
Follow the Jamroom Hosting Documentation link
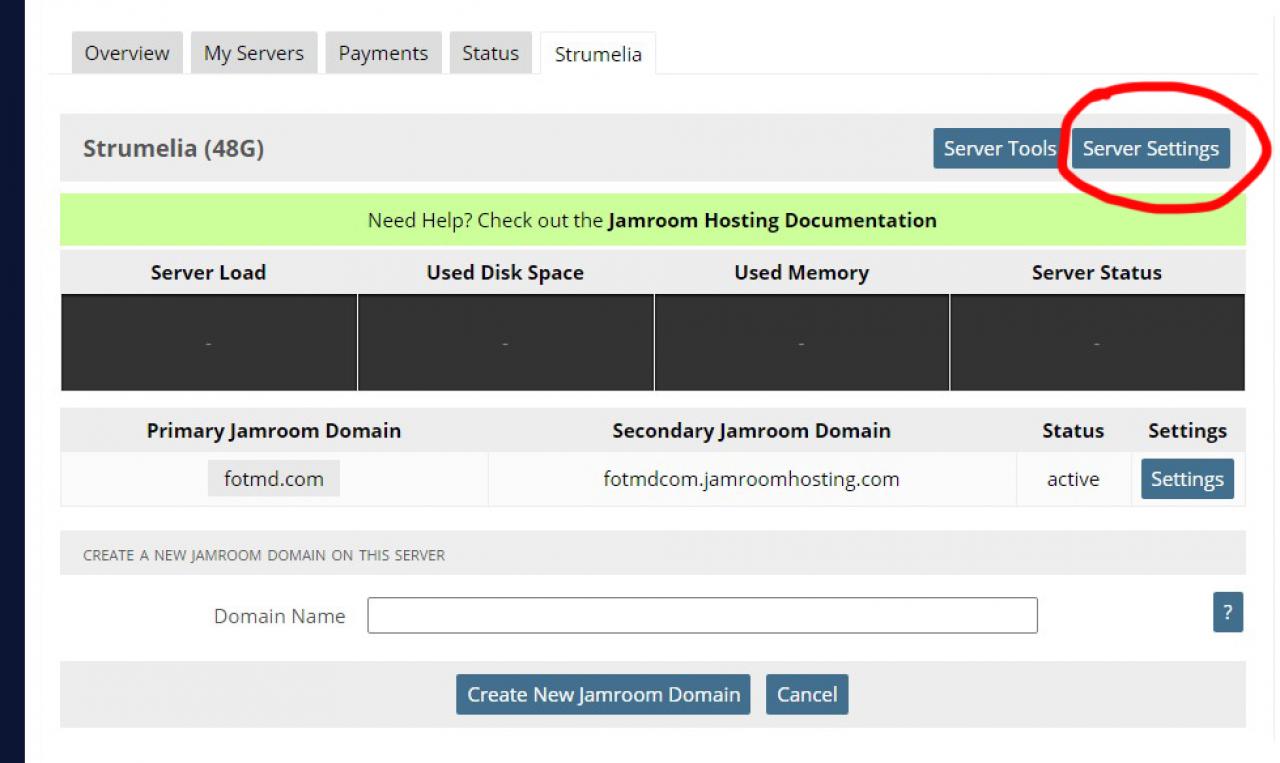[772, 220]
